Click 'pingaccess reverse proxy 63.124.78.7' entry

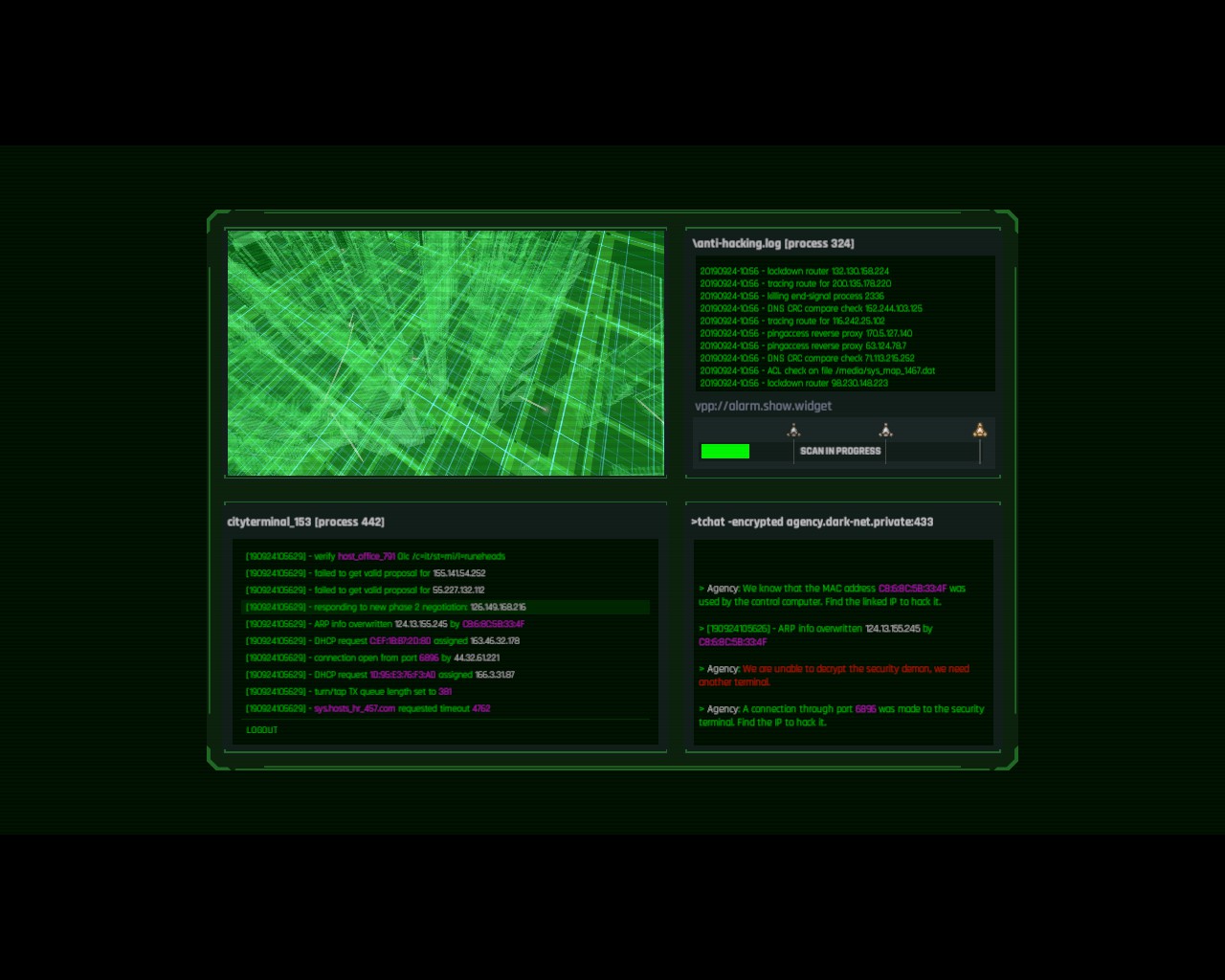[803, 345]
